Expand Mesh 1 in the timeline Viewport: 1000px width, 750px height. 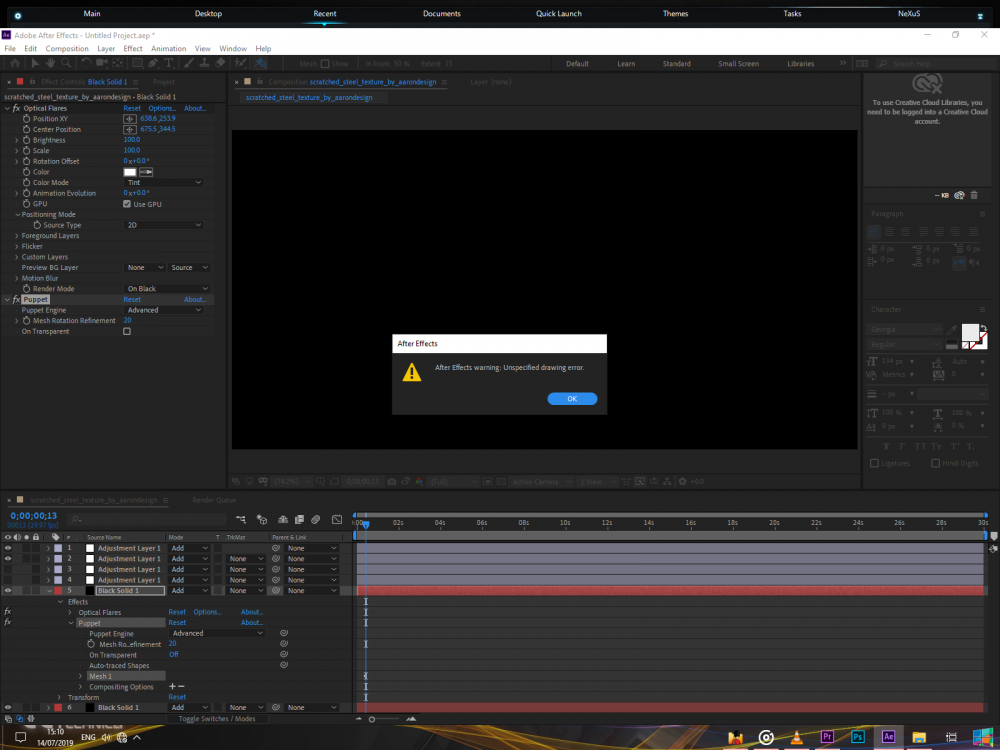[80, 676]
